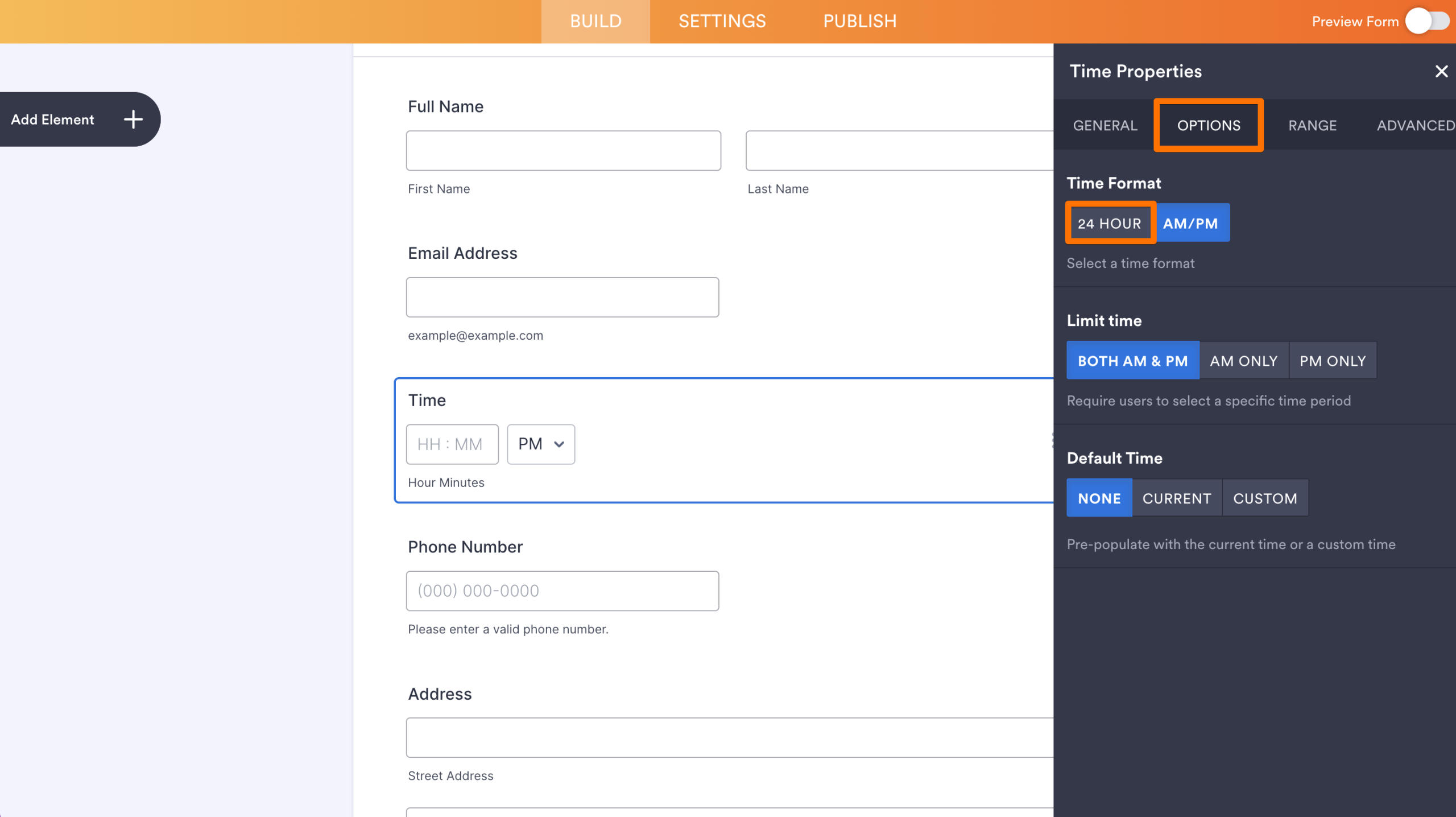Click the First Name input field

(562, 150)
